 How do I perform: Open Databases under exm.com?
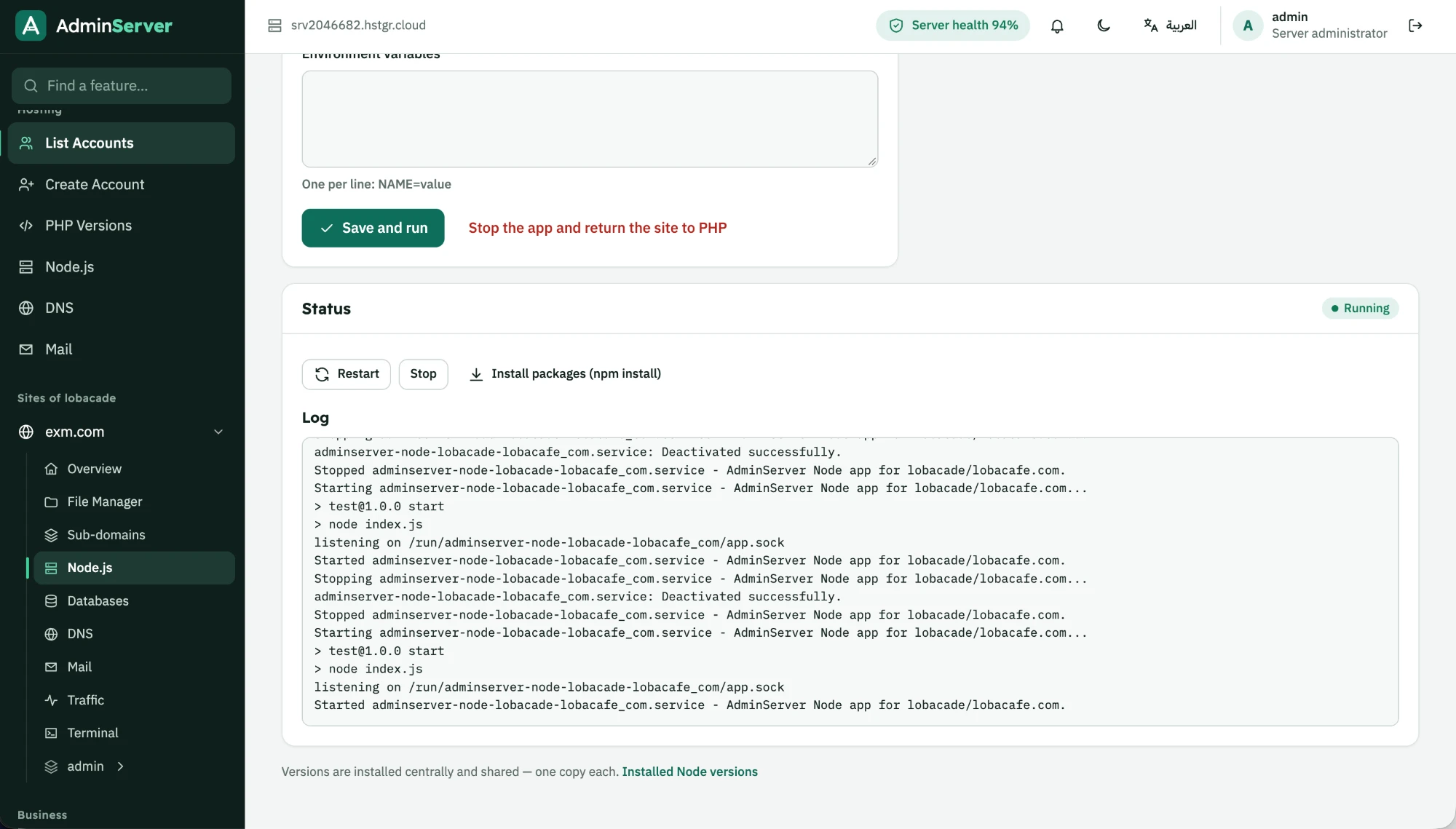135,600
